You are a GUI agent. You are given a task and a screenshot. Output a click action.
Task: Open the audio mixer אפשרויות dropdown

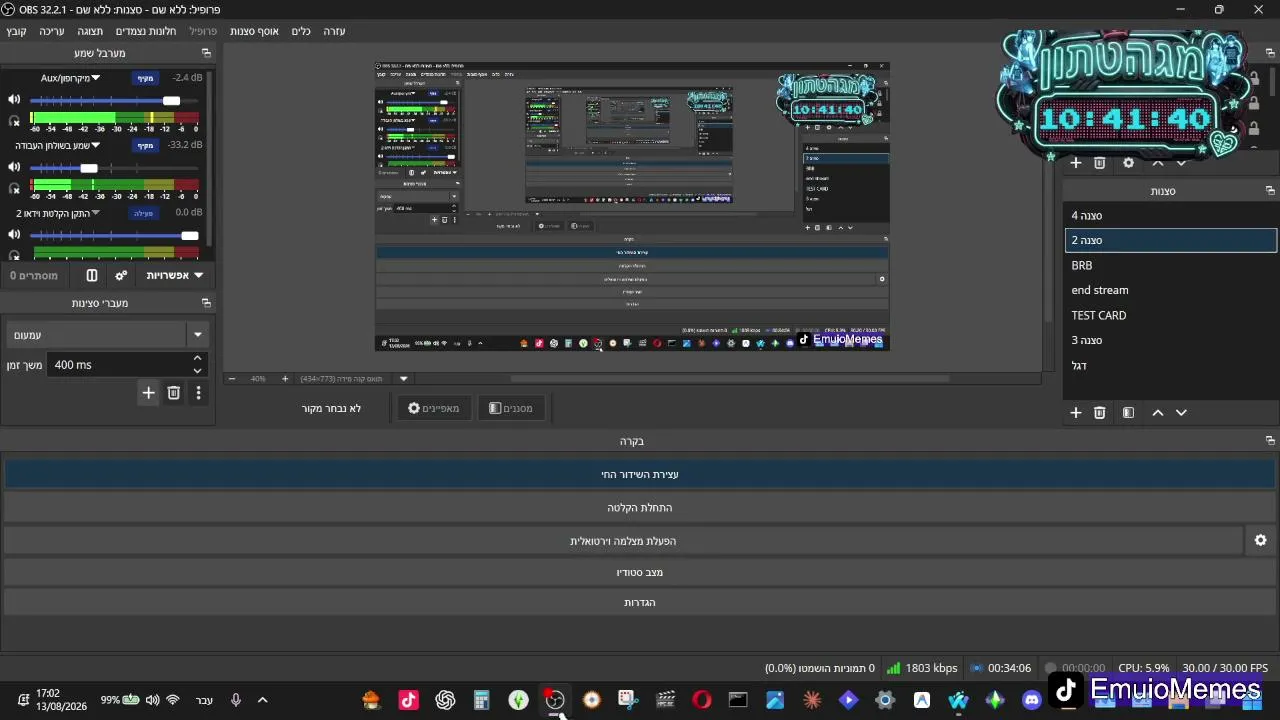(174, 275)
